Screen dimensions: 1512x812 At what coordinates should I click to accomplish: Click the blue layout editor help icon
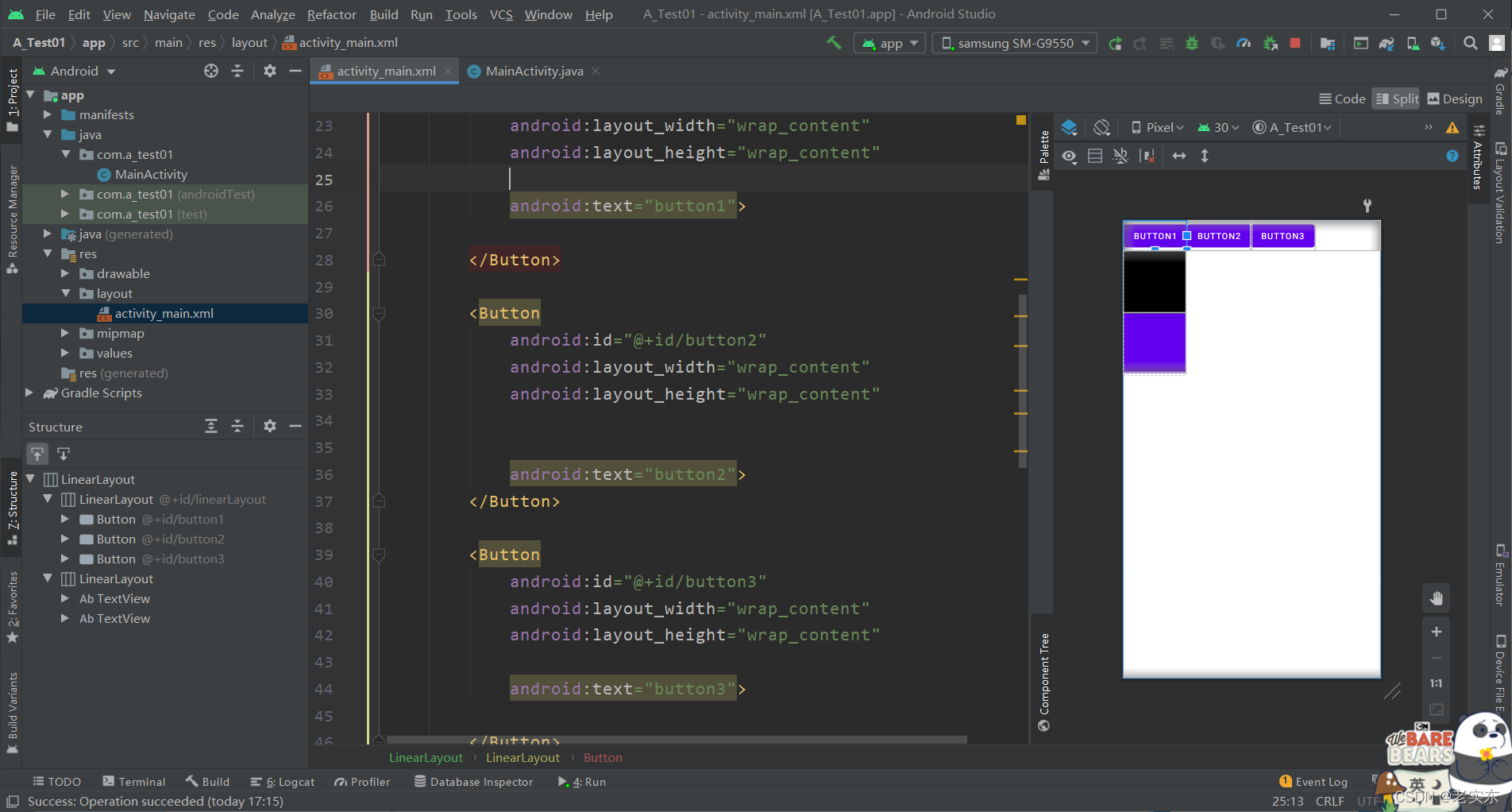tap(1452, 156)
